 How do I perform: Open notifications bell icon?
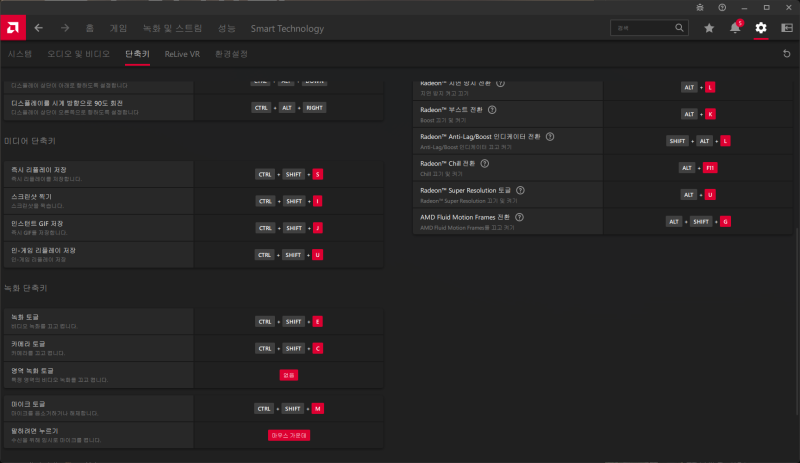(735, 28)
